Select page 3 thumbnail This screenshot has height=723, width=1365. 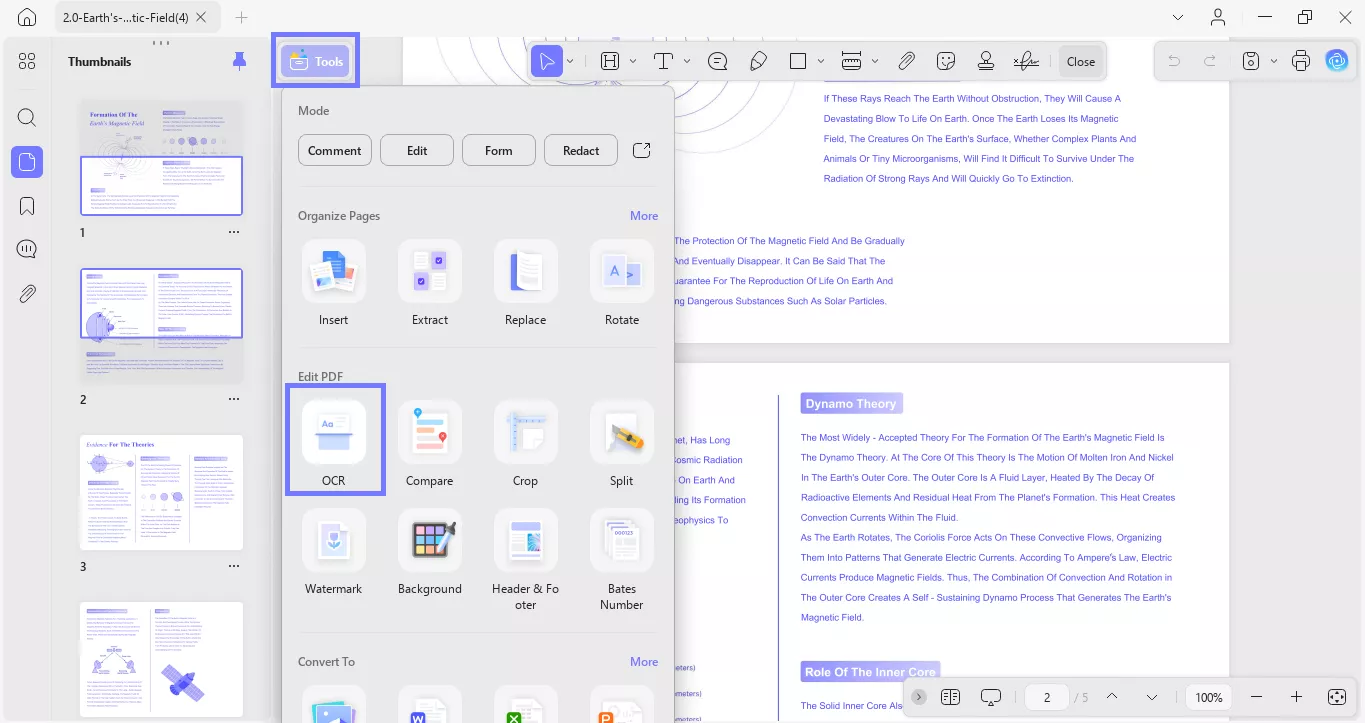click(162, 492)
